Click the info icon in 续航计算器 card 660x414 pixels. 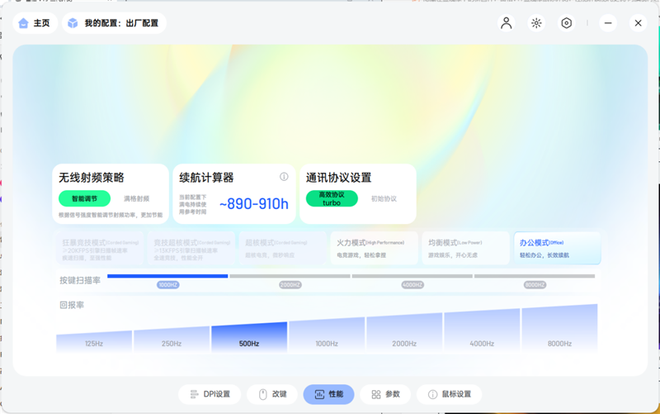(284, 177)
